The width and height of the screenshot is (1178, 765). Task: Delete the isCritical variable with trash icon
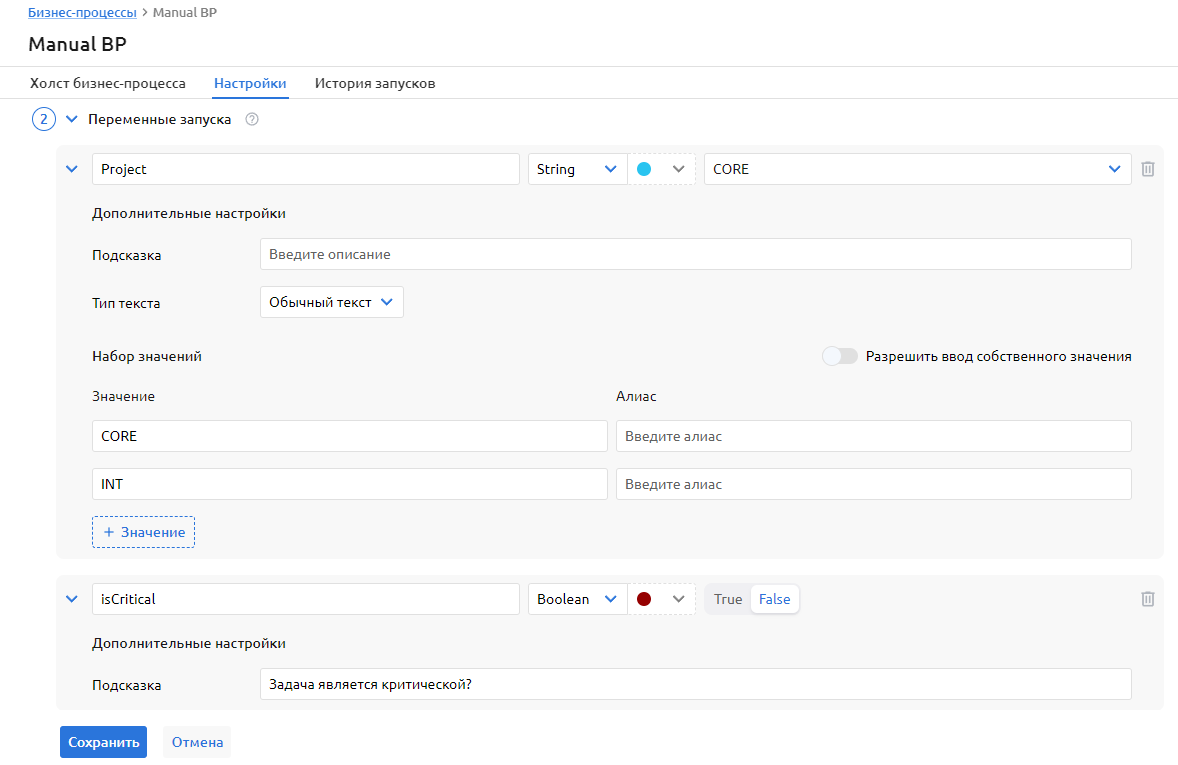click(x=1148, y=599)
